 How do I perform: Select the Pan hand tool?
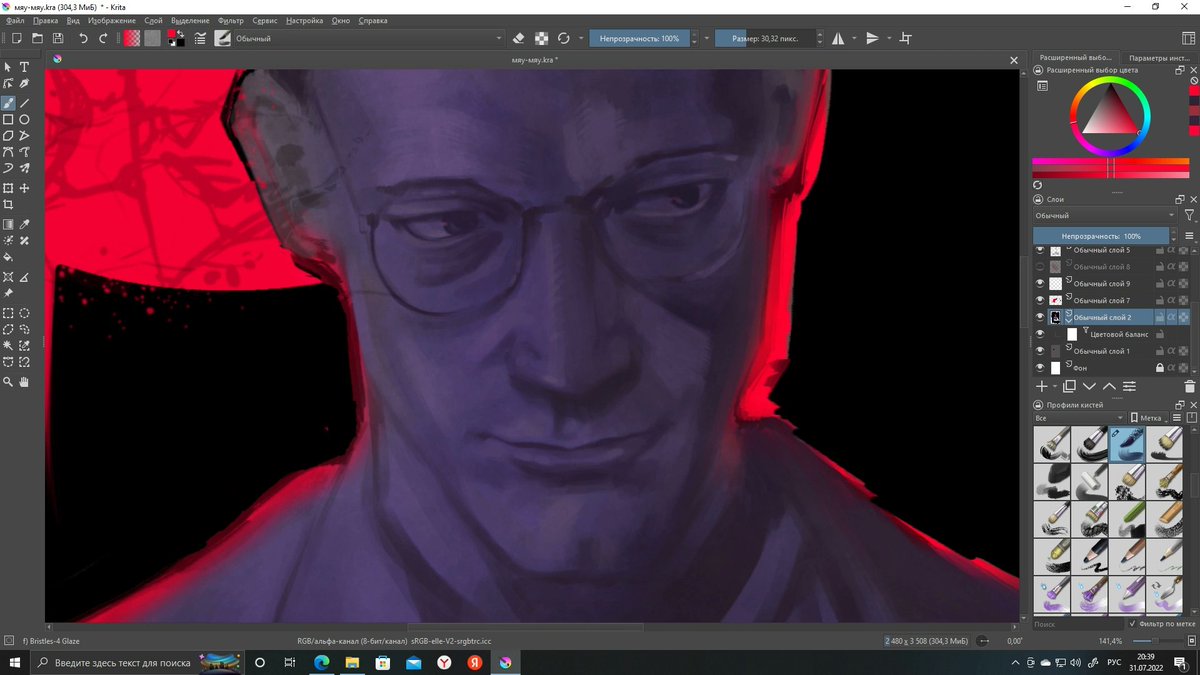tap(24, 382)
